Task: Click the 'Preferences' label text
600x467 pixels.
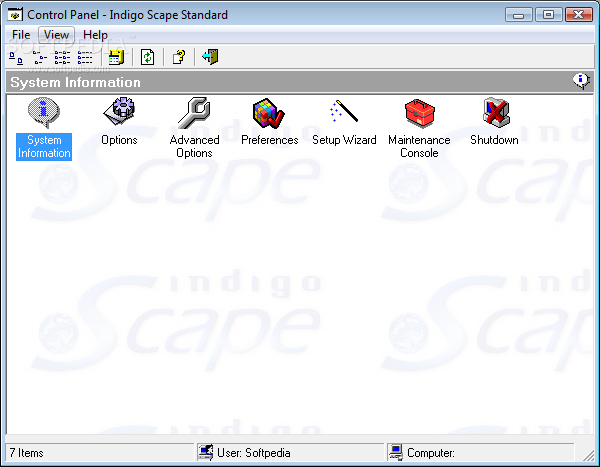Action: pyautogui.click(x=269, y=140)
